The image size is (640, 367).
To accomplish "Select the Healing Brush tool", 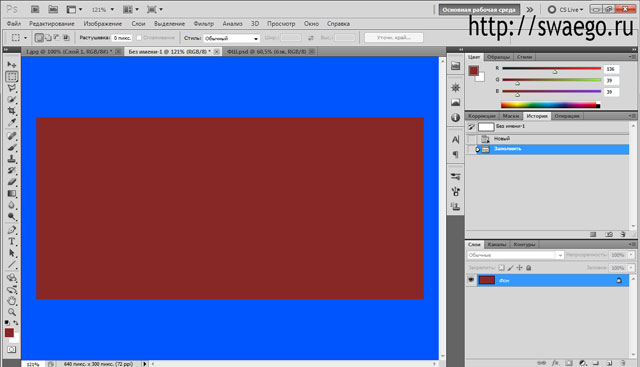I will [x=11, y=136].
